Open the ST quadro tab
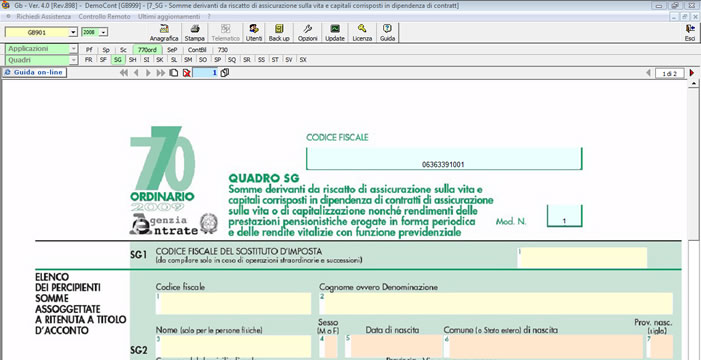The image size is (701, 360). click(x=275, y=60)
